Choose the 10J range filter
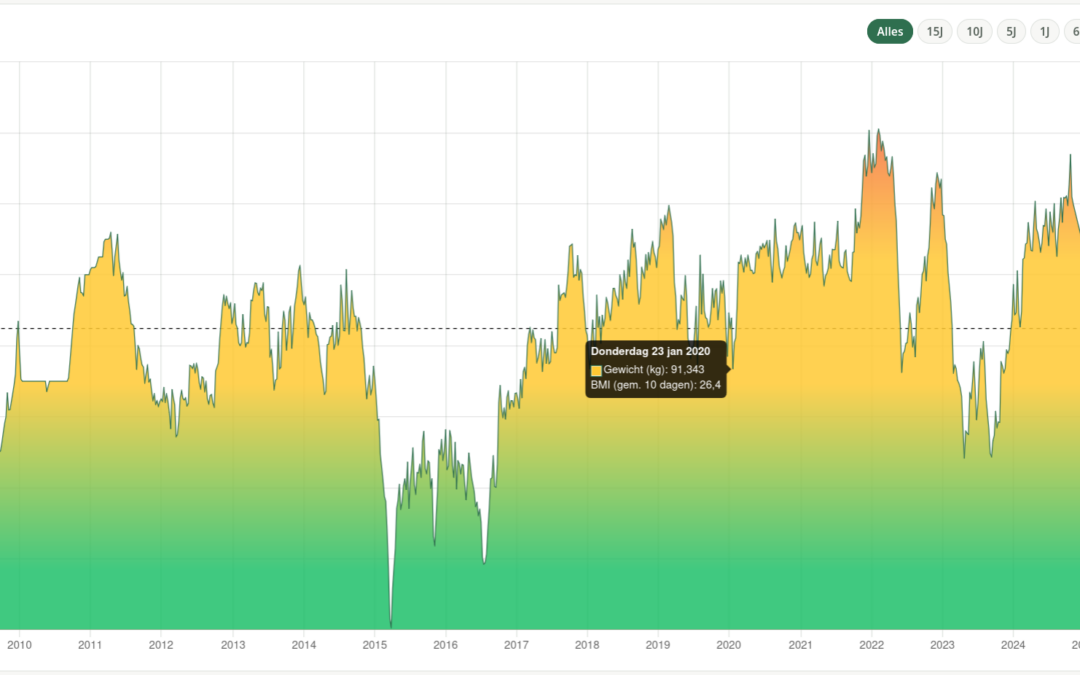 pos(974,32)
